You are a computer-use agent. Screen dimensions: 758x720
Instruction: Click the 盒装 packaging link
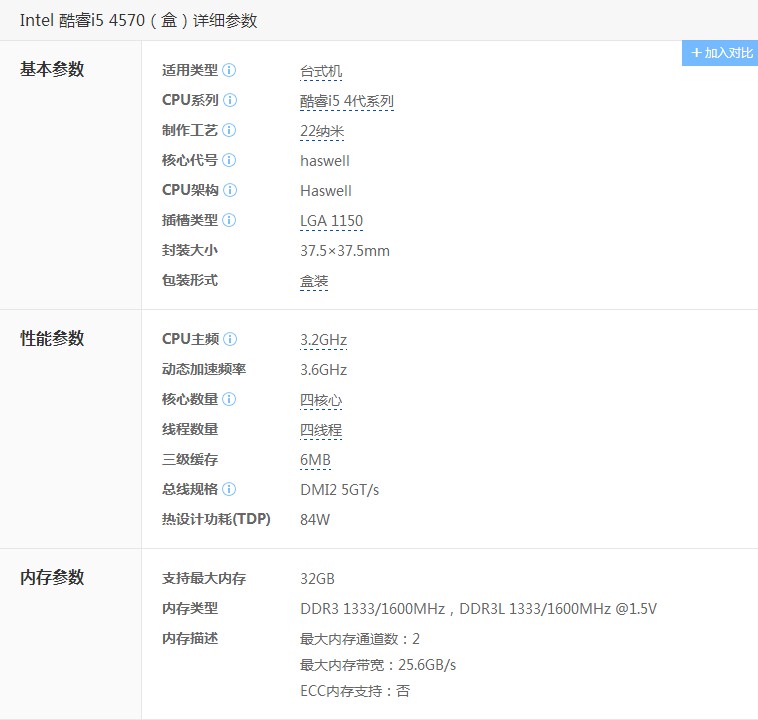tap(314, 281)
